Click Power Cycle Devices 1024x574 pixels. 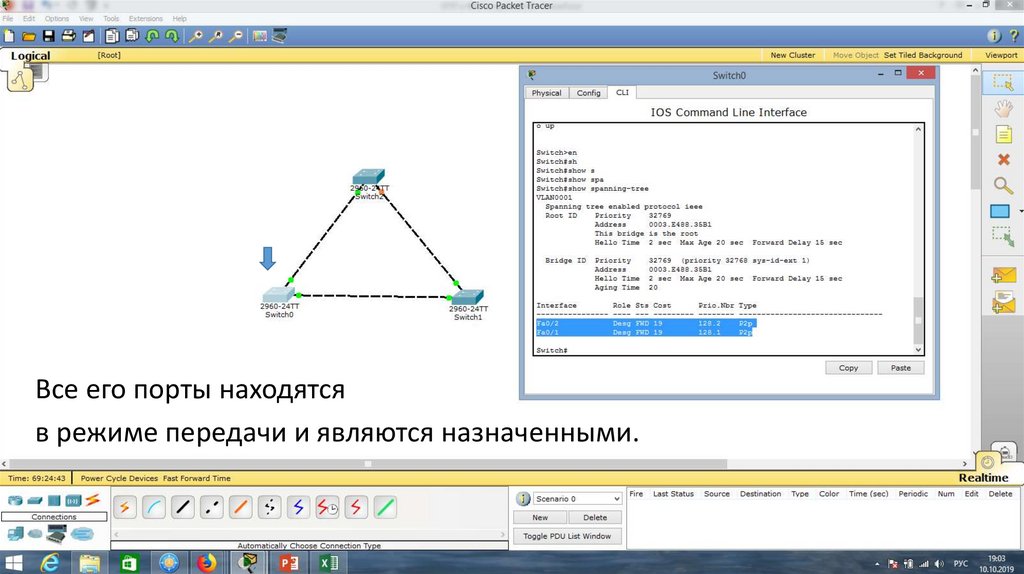120,478
